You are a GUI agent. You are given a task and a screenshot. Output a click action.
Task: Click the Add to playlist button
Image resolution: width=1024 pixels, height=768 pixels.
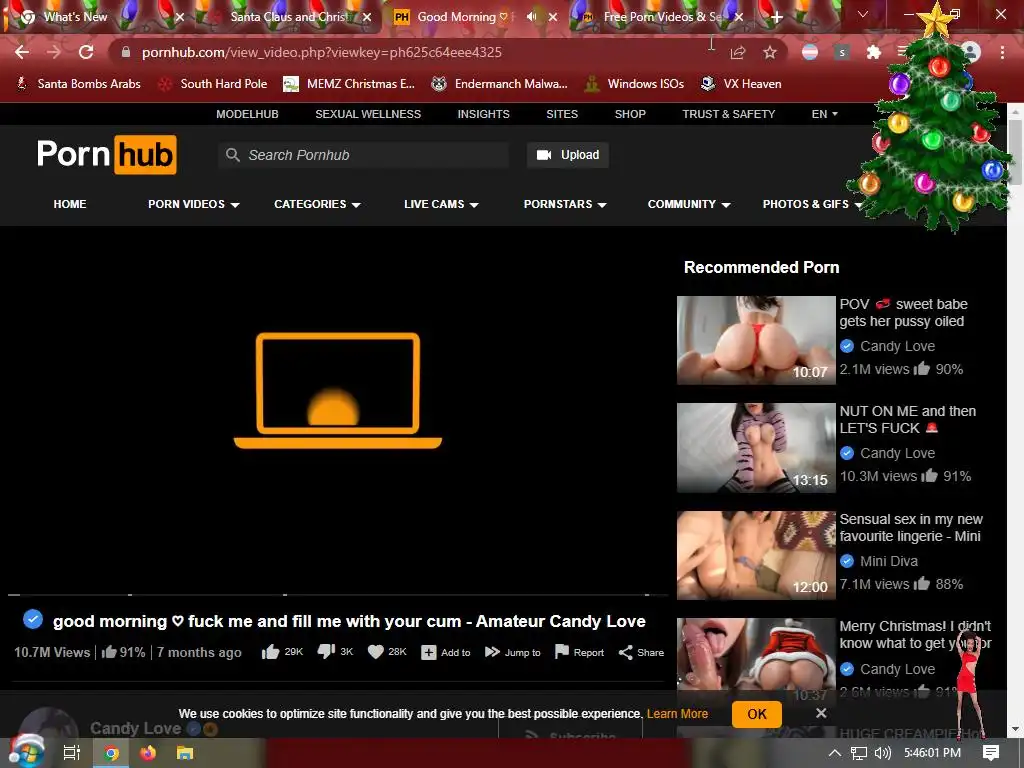445,652
